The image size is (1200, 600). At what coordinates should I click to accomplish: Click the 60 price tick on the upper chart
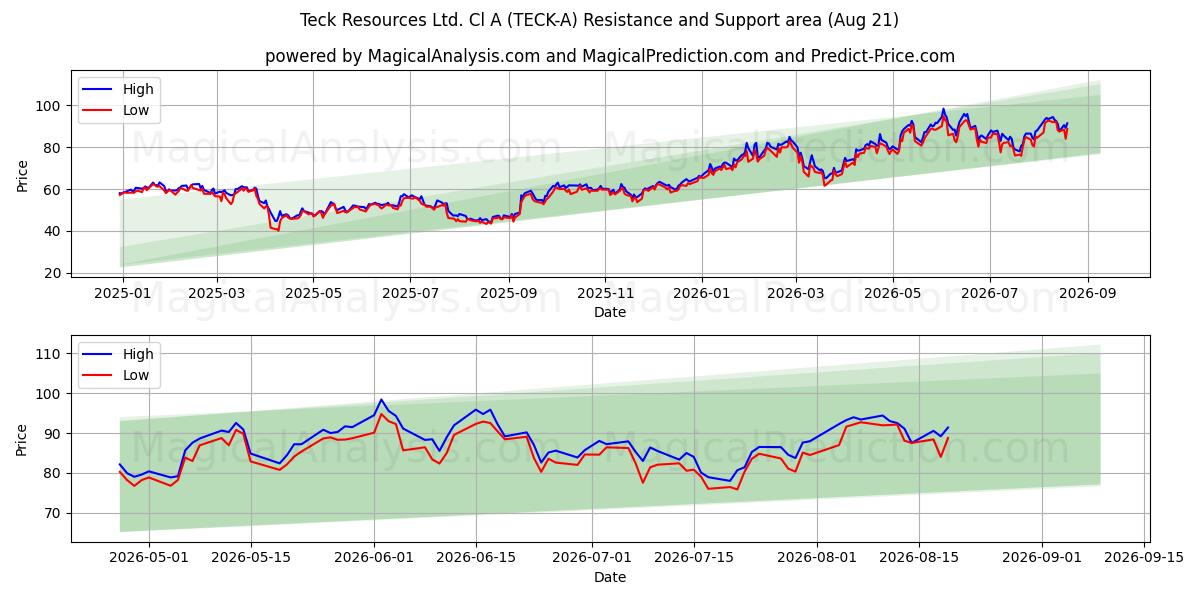(x=55, y=189)
